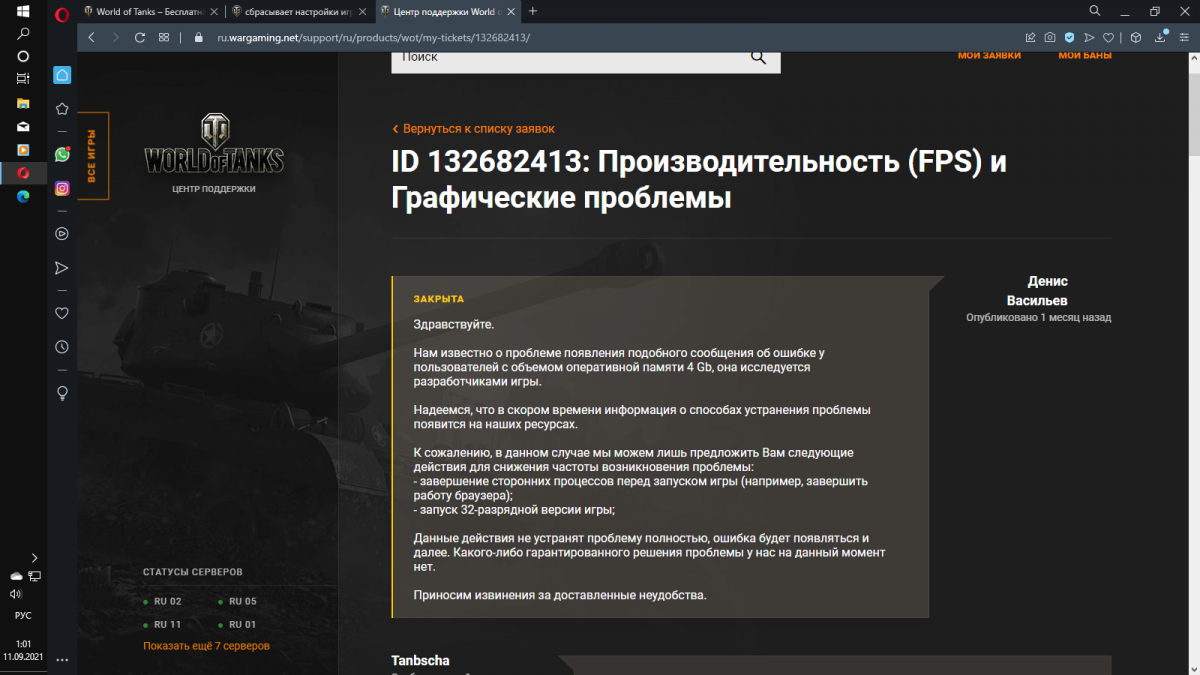Open the tab search magnifier
This screenshot has height=675, width=1200.
pyautogui.click(x=1096, y=11)
